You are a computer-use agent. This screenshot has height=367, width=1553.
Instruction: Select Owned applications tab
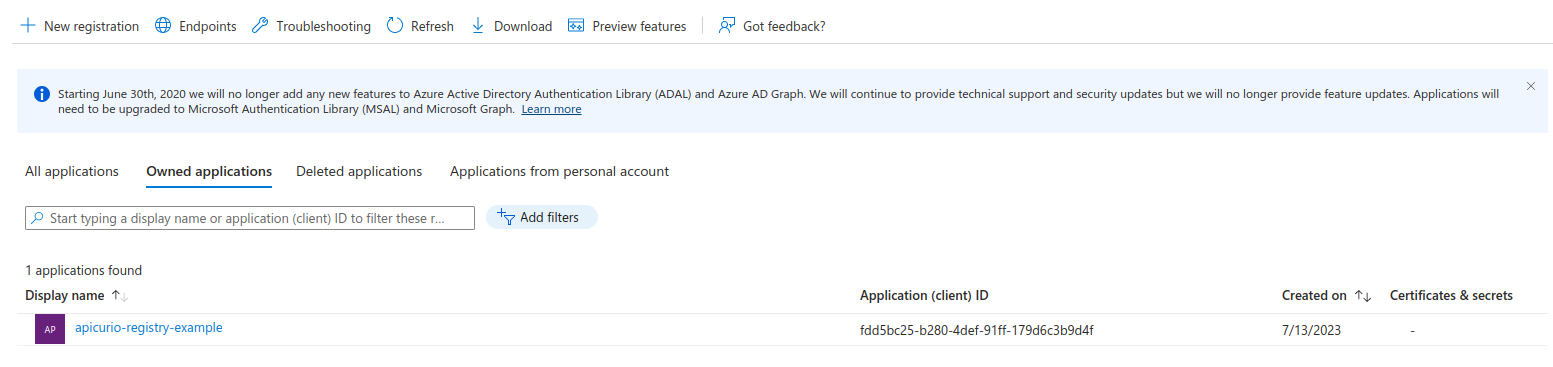[209, 171]
